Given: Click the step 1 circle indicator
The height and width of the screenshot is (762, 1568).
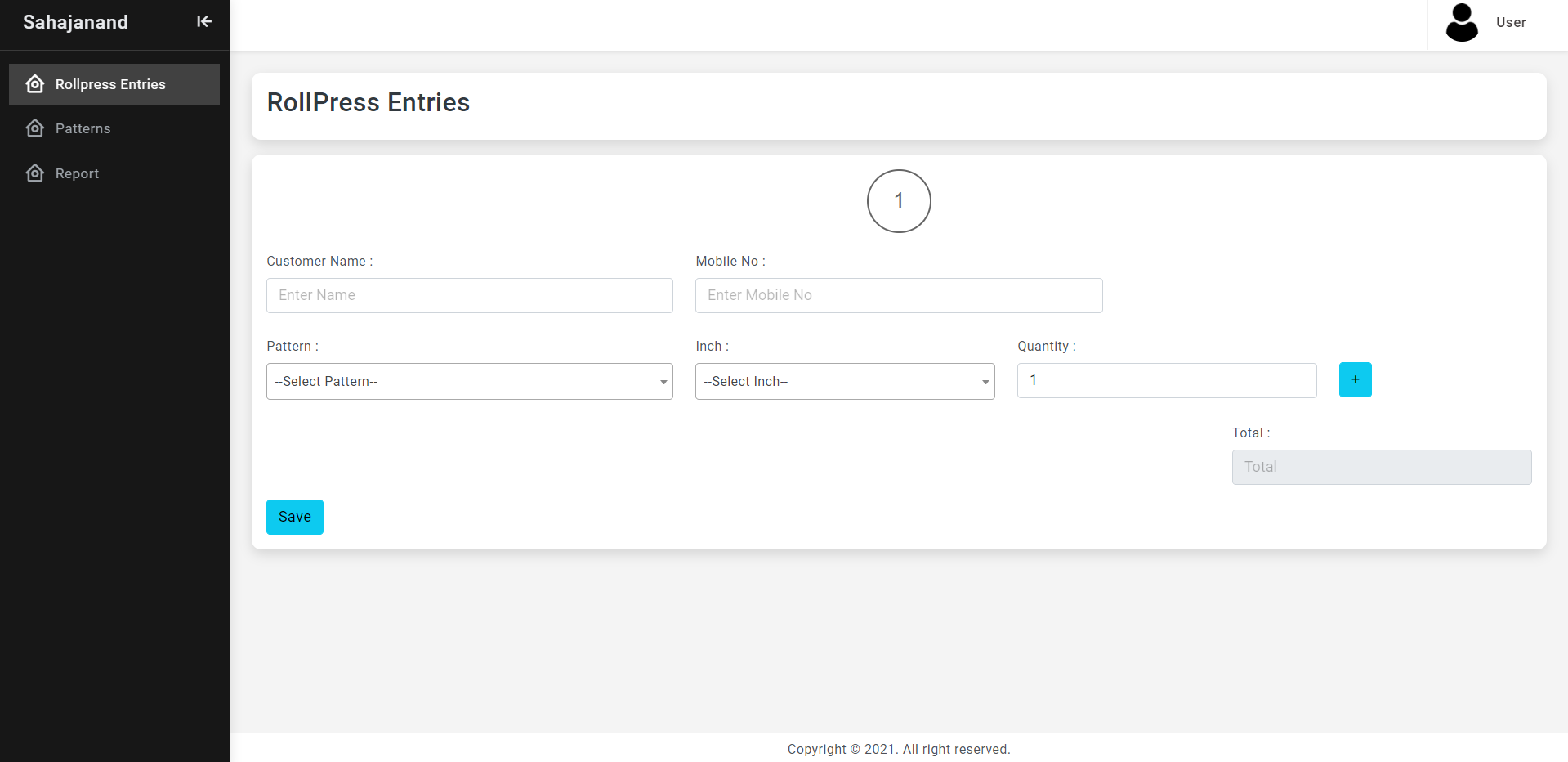Looking at the screenshot, I should (899, 201).
